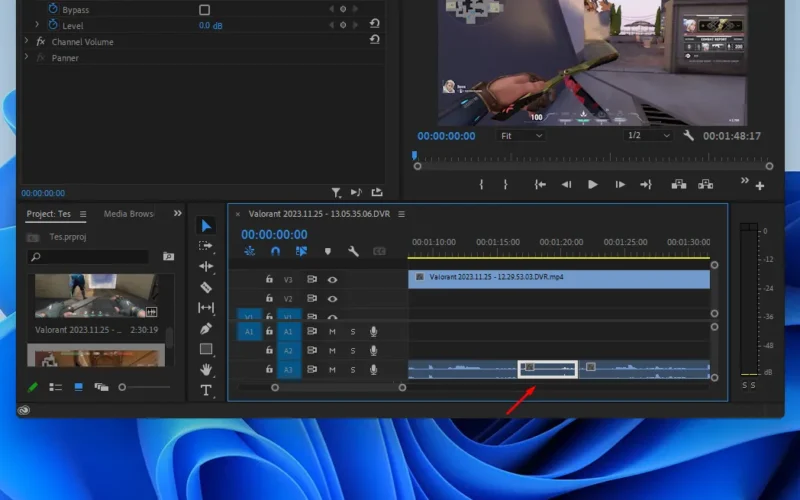The width and height of the screenshot is (800, 500).
Task: Choose the Rectangle tool
Action: 206,349
